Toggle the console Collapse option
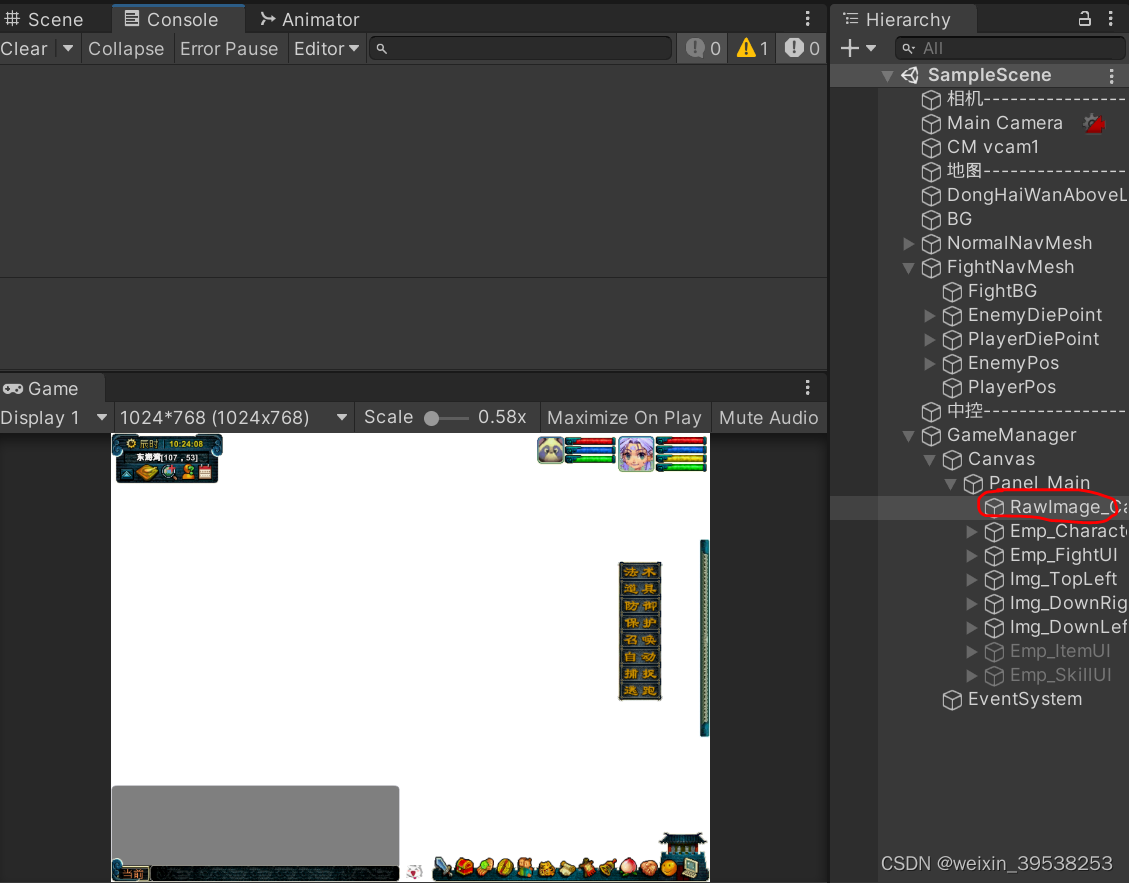1129x883 pixels. click(x=126, y=48)
